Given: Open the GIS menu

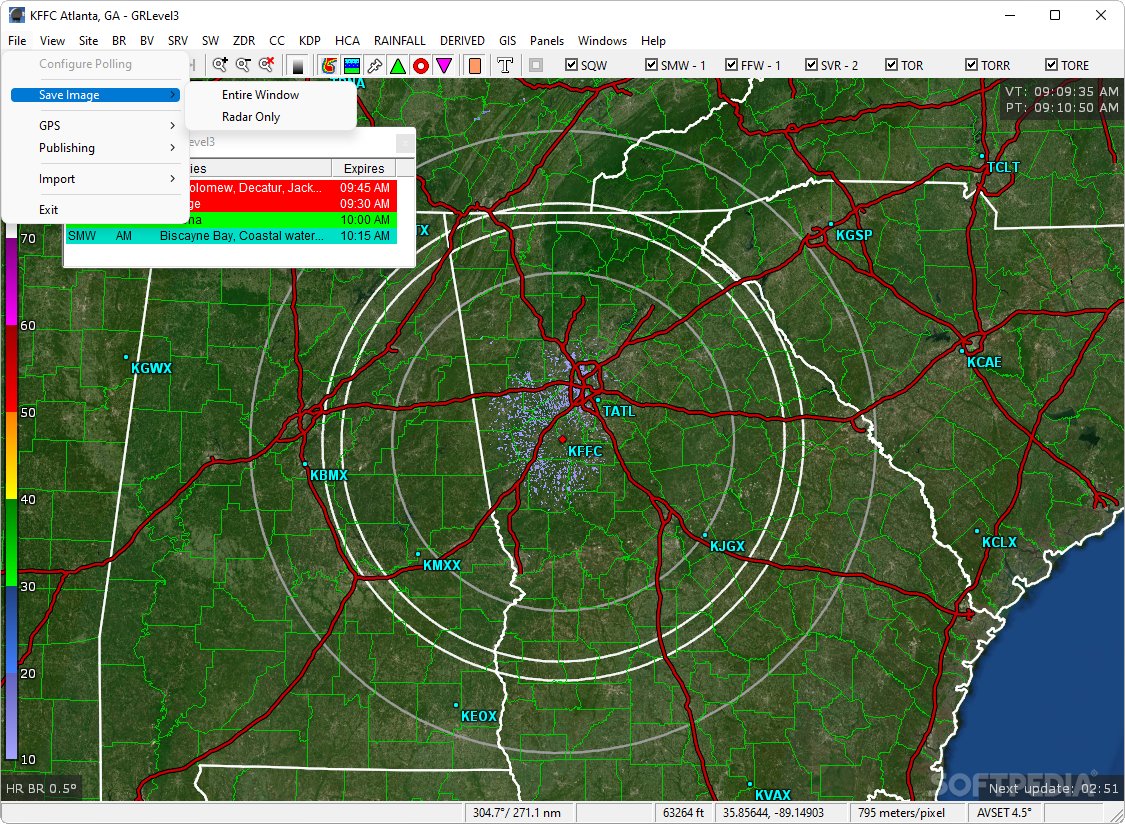Looking at the screenshot, I should (507, 41).
